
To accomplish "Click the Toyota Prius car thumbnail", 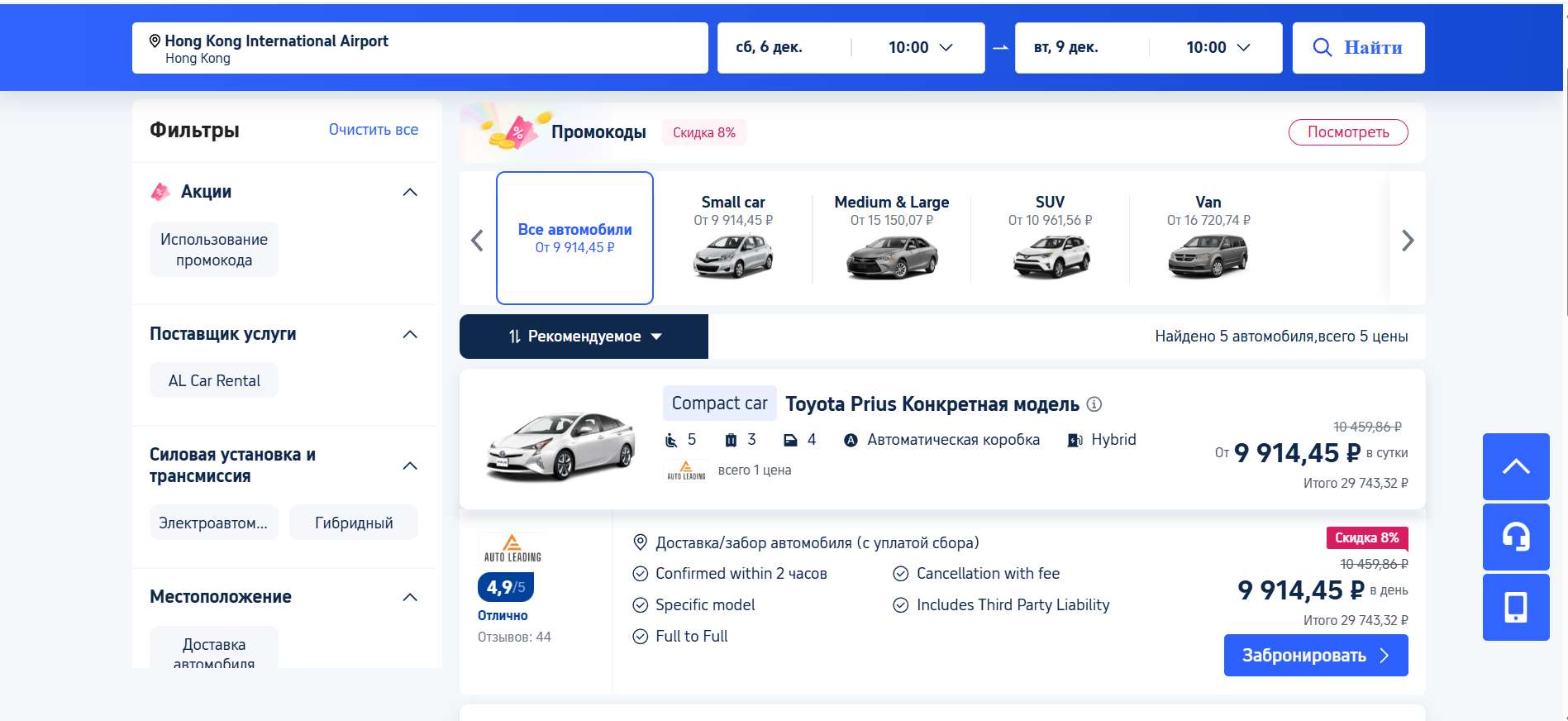I will [x=560, y=446].
